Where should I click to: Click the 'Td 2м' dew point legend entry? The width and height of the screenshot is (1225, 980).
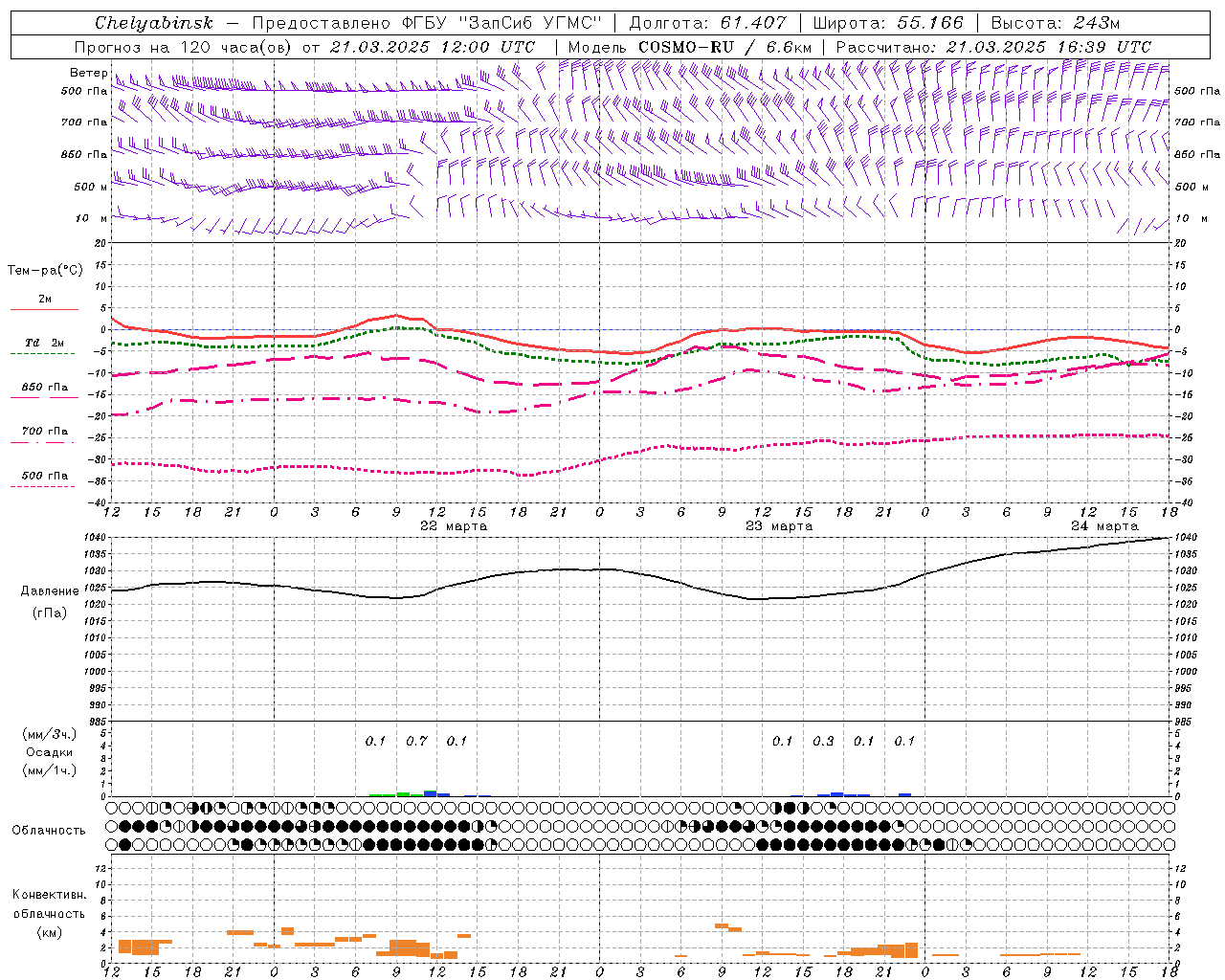45,343
